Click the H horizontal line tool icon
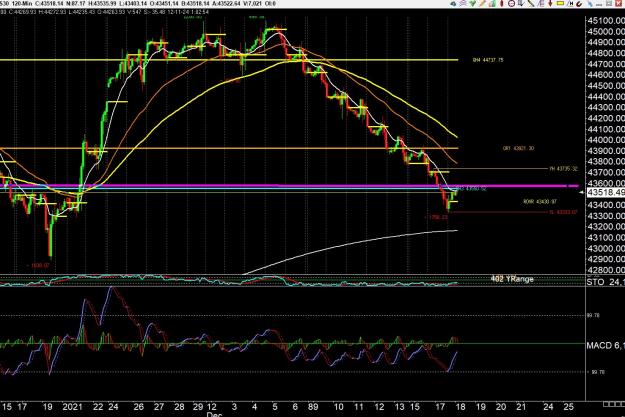625x417 pixels. 570,4
